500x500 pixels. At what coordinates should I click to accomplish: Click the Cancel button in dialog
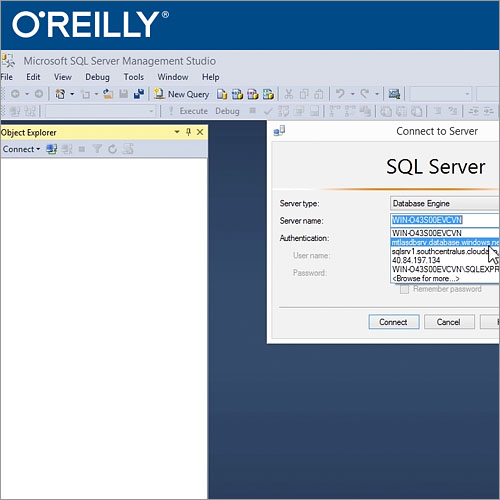point(449,322)
